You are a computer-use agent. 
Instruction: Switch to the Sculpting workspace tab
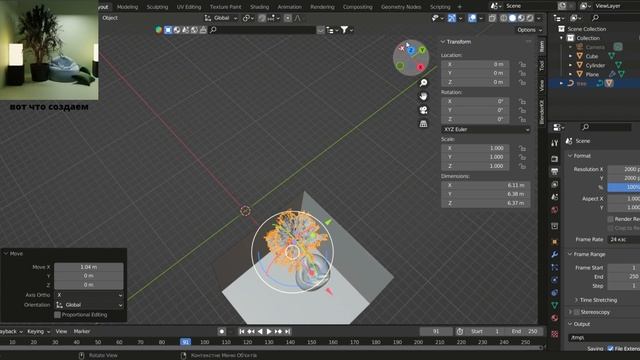click(x=157, y=7)
